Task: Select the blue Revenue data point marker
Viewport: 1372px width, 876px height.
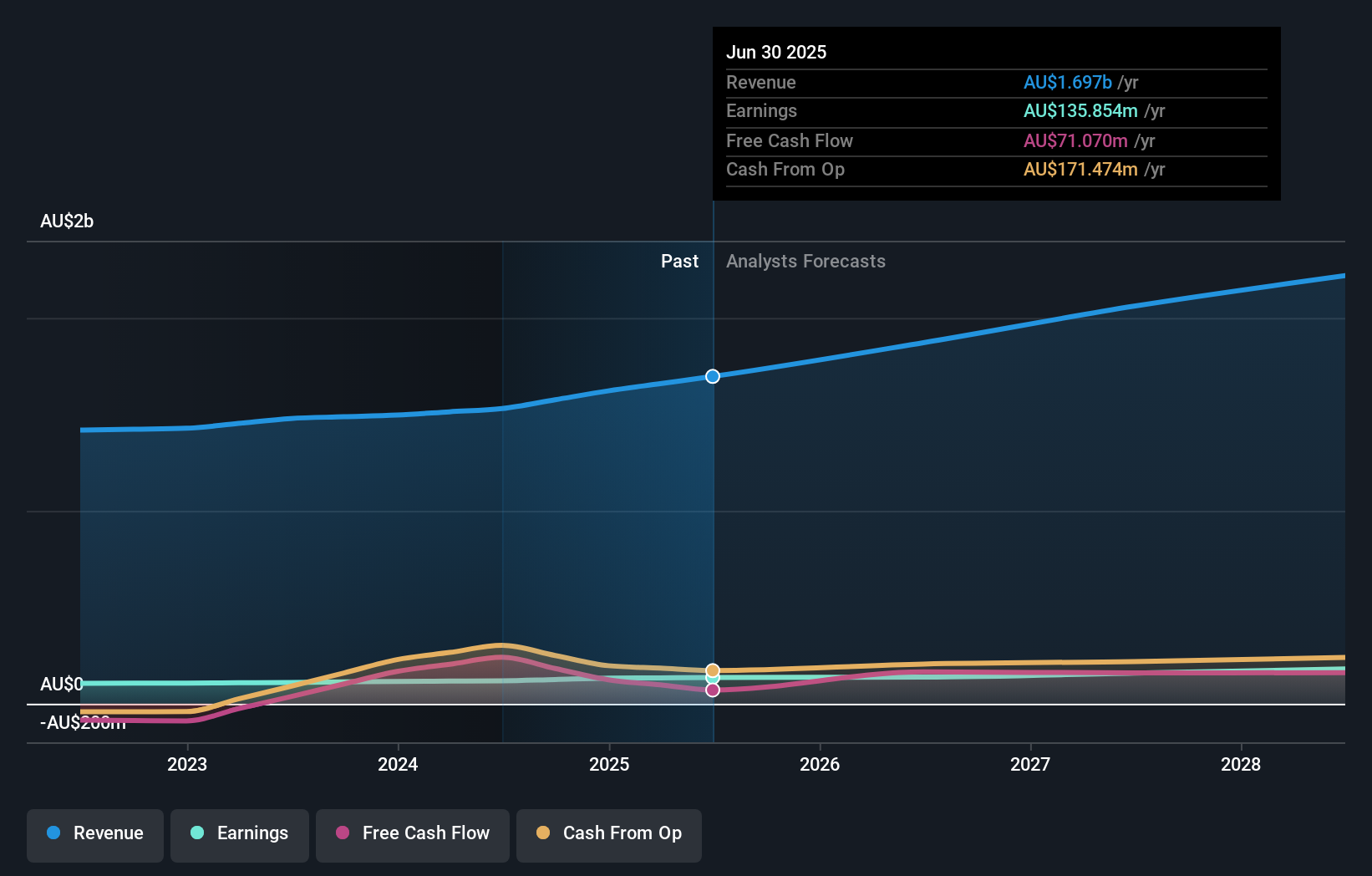Action: [712, 376]
